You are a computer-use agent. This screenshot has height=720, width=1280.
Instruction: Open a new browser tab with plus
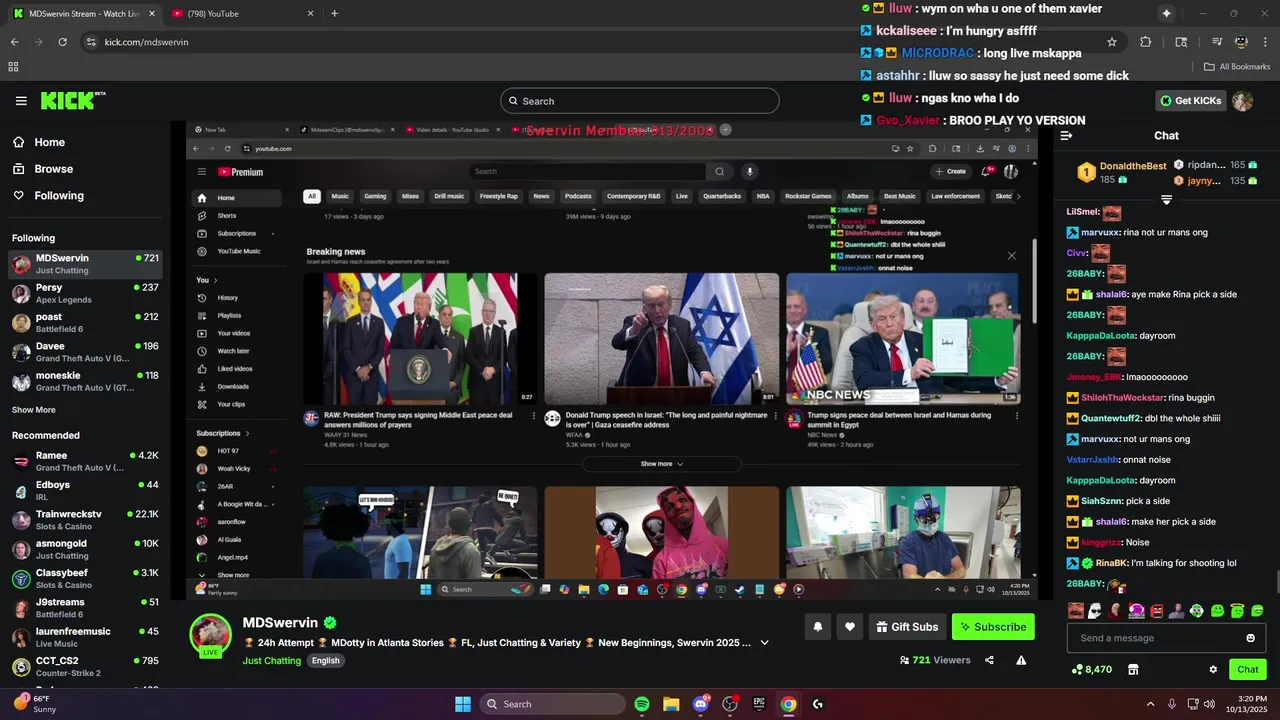[334, 14]
